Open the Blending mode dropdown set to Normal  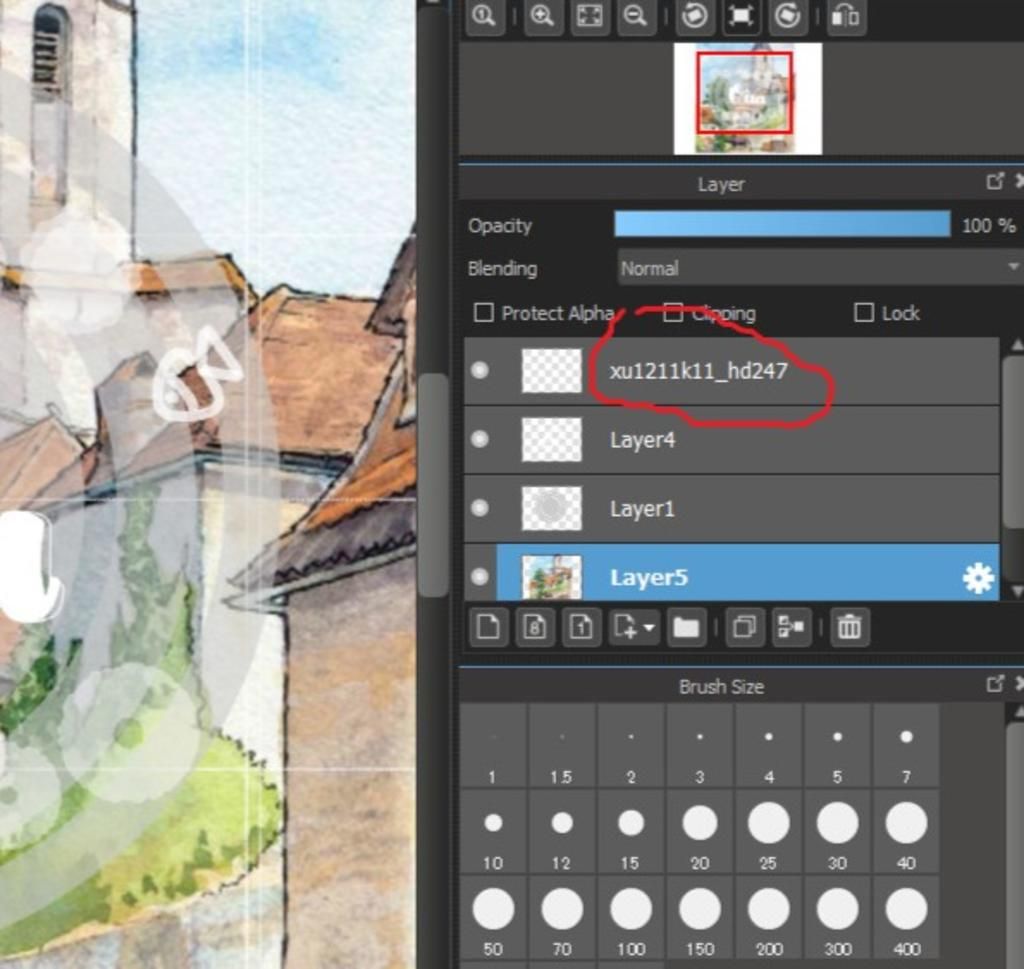pyautogui.click(x=820, y=268)
